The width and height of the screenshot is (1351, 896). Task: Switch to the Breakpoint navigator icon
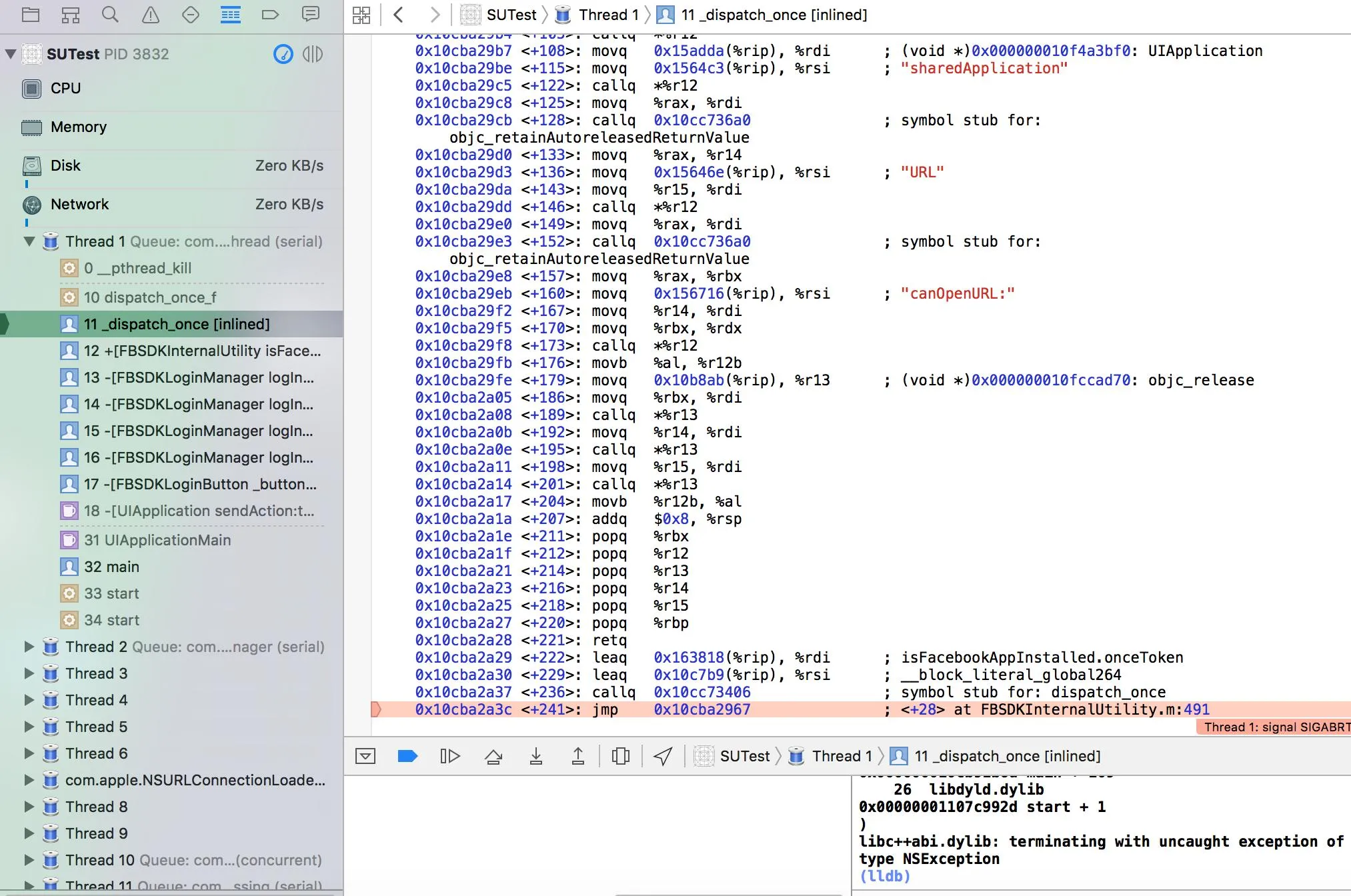[270, 15]
